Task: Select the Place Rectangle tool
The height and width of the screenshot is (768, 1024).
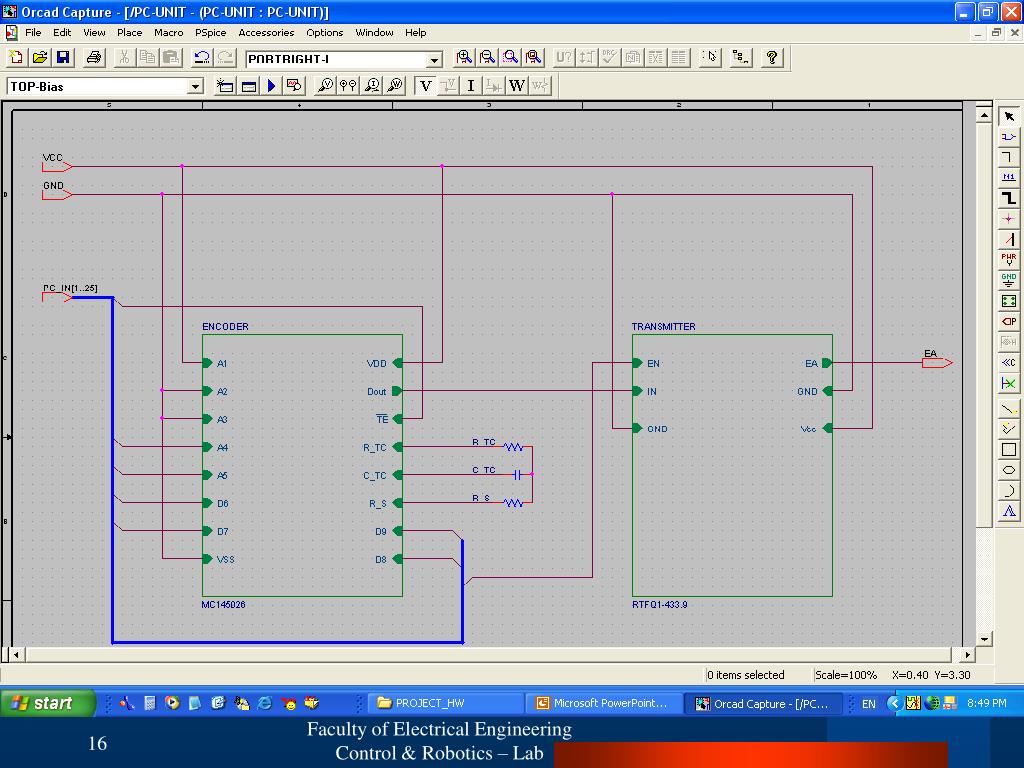Action: click(x=1009, y=450)
